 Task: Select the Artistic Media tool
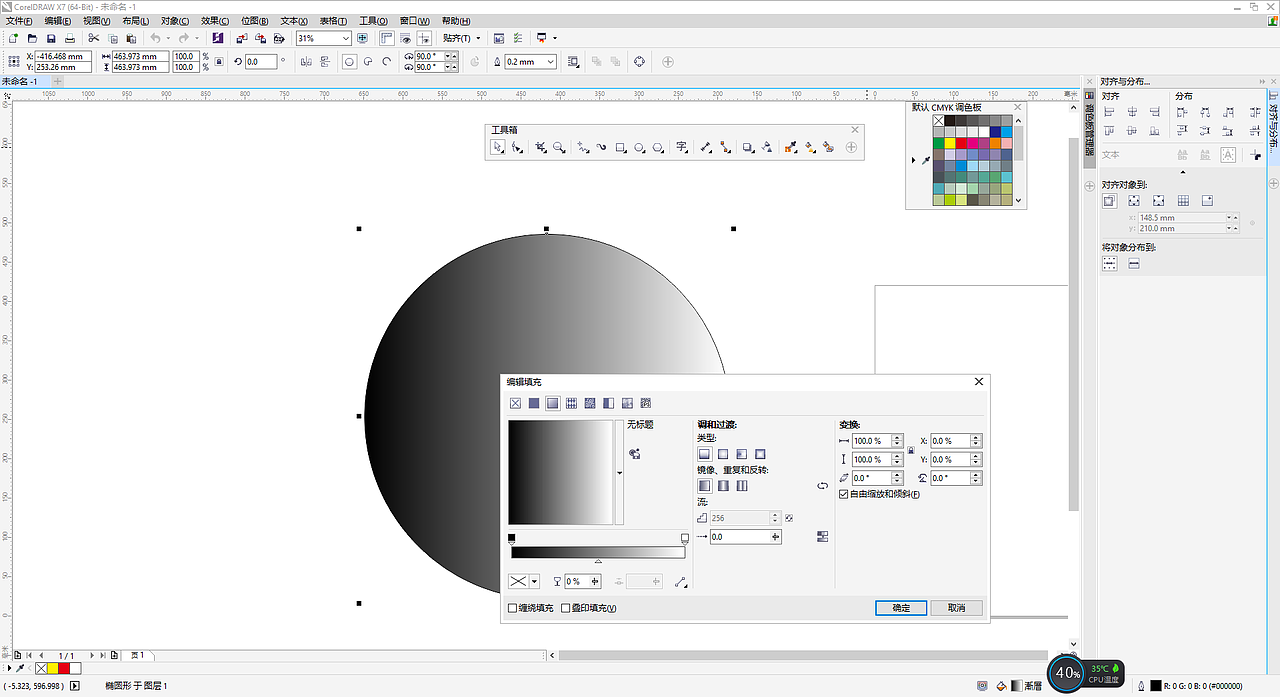[602, 147]
